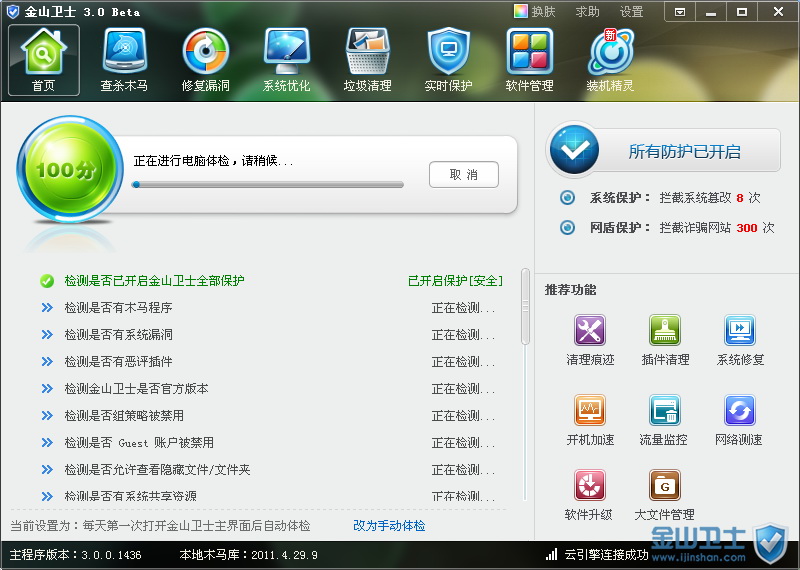Screen dimensions: 800x570
Task: Click the blue checkmark protection icon
Action: coord(574,150)
